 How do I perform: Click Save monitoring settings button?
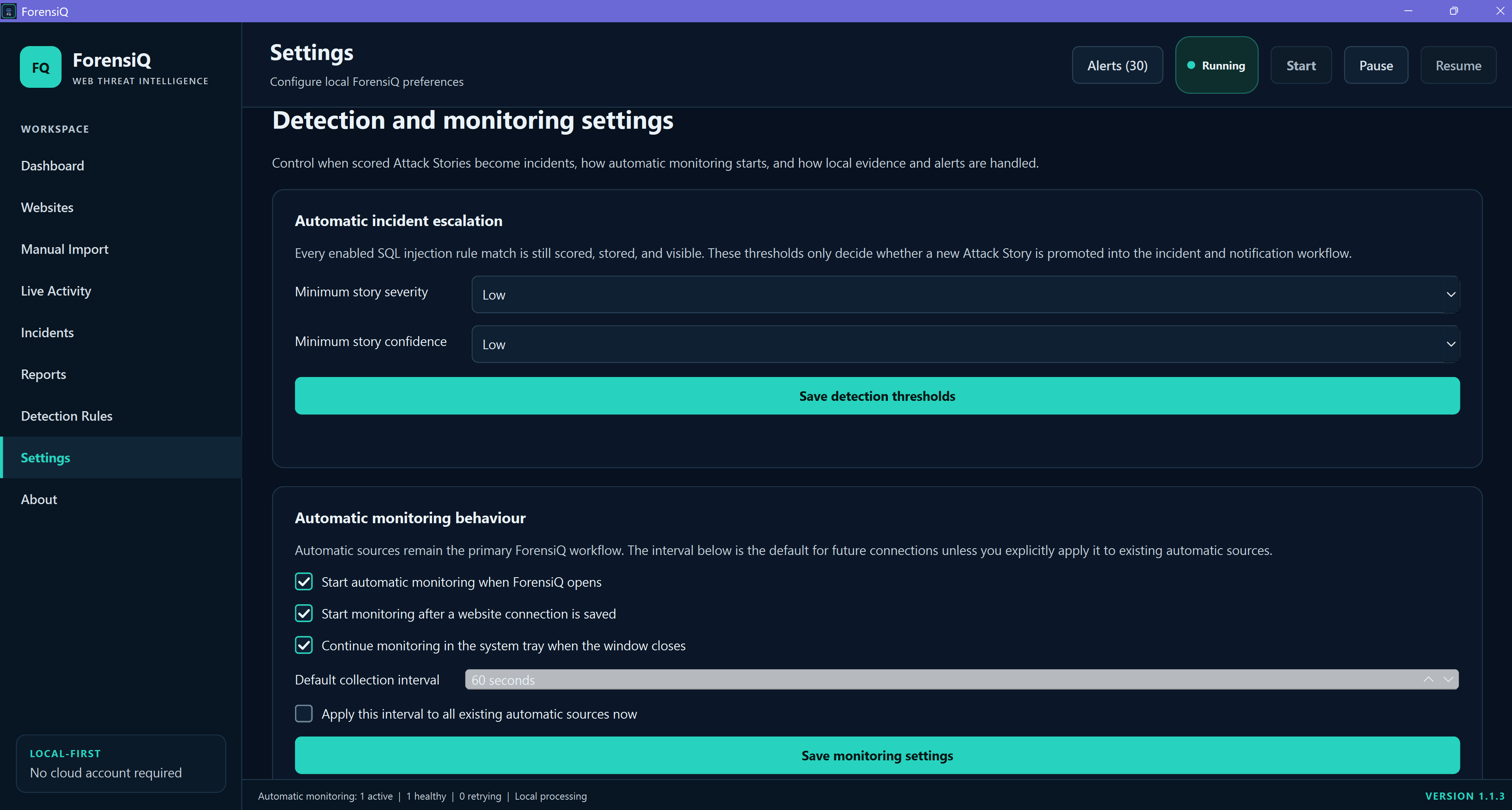pyautogui.click(x=877, y=755)
